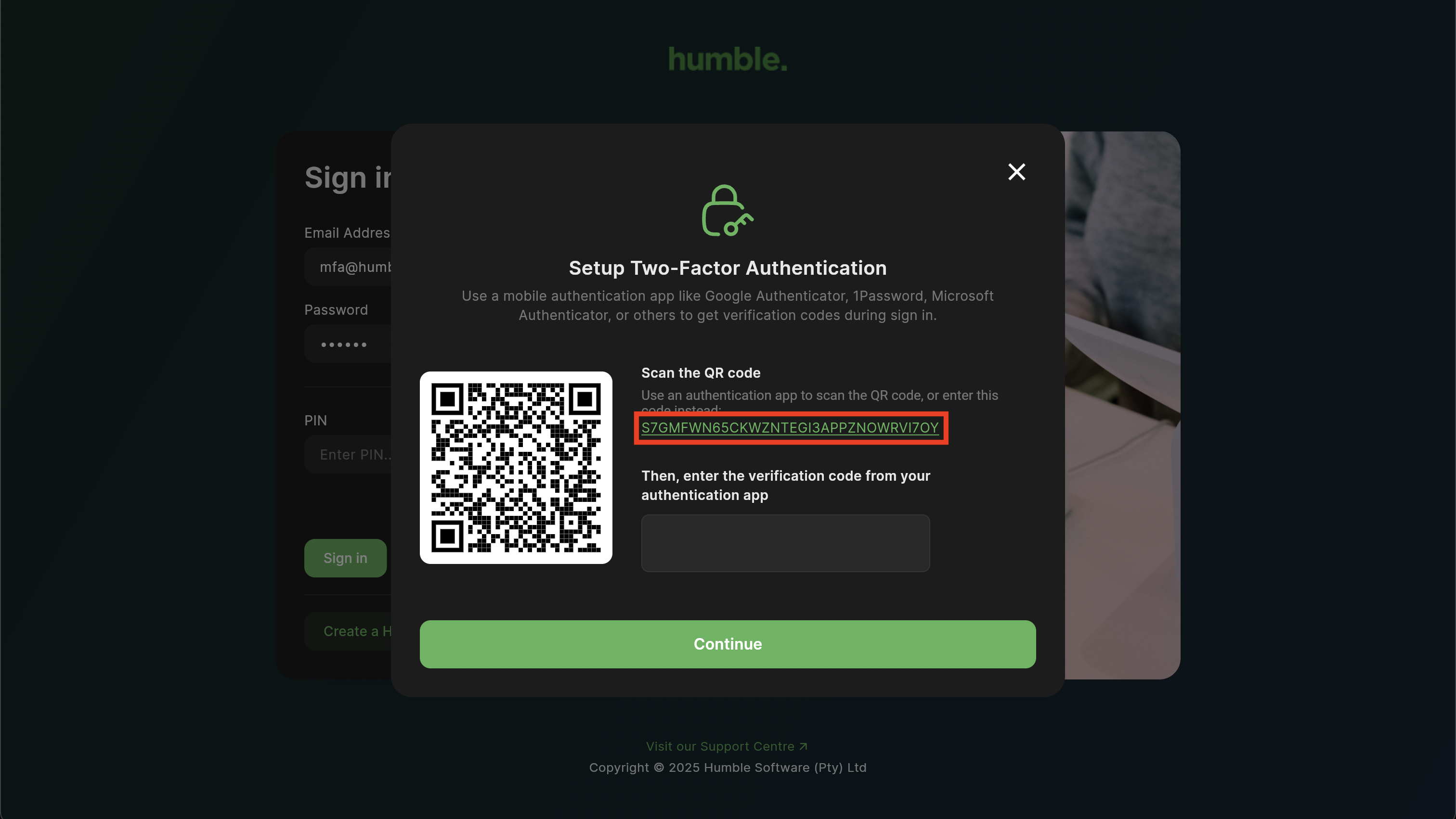This screenshot has height=819, width=1456.
Task: Focus the verification code input field
Action: click(x=785, y=543)
